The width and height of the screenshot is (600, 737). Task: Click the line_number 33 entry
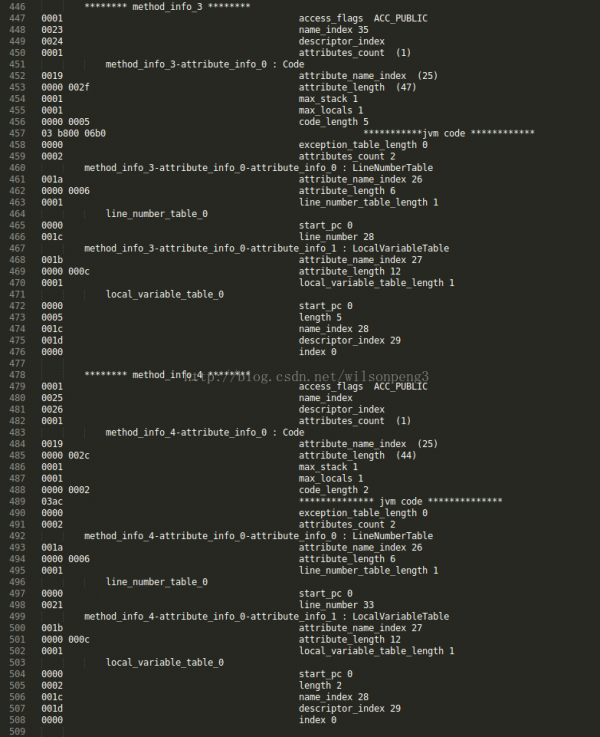(336, 605)
